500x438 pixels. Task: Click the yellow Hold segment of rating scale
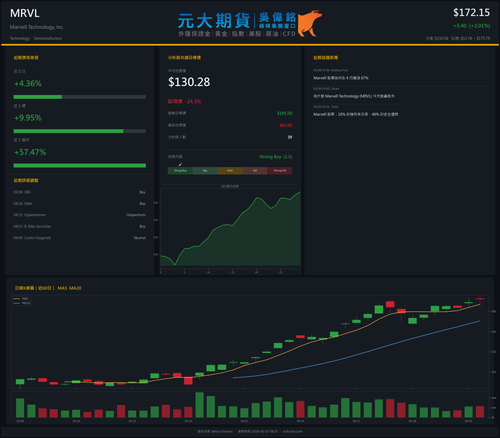(x=230, y=171)
